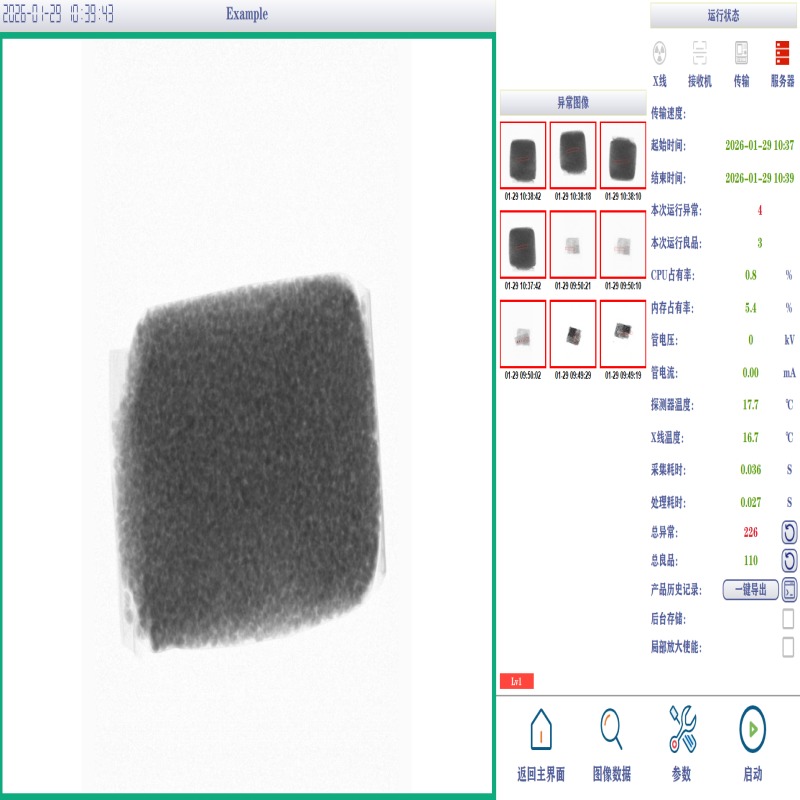Select the 运行状态 panel header
Image resolution: width=800 pixels, height=800 pixels.
tap(724, 16)
